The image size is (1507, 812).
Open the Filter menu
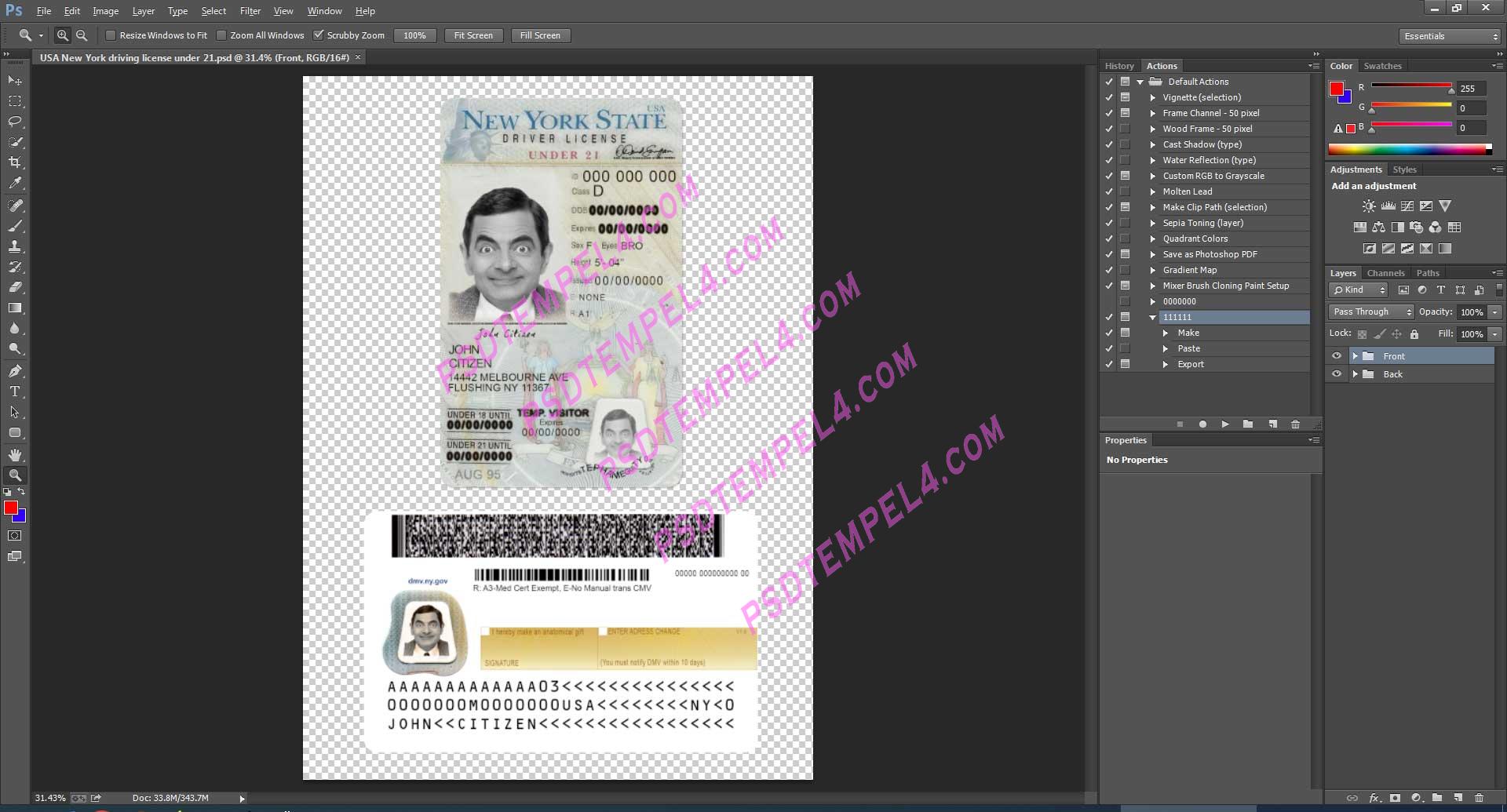250,10
